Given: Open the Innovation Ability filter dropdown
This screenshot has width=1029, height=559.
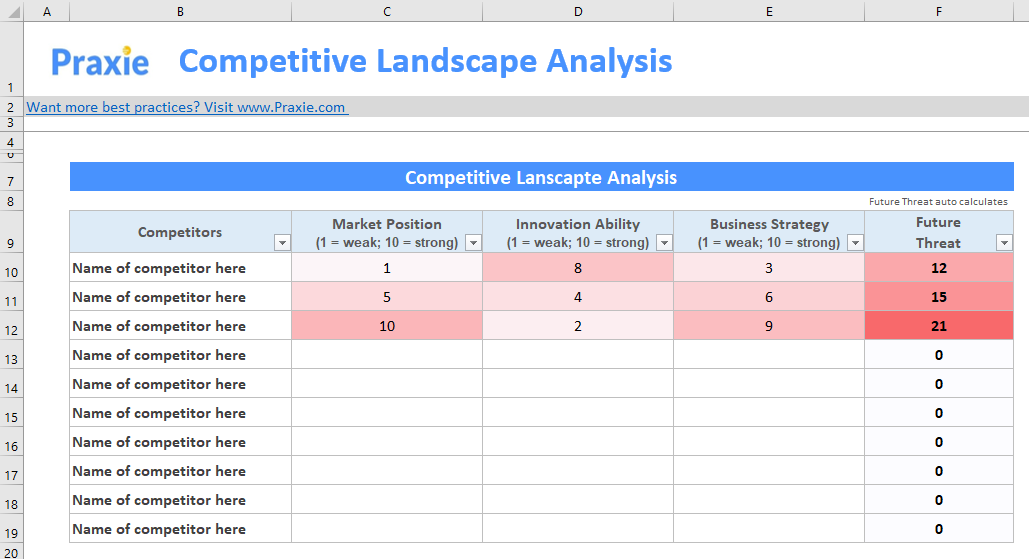Looking at the screenshot, I should click(x=664, y=243).
